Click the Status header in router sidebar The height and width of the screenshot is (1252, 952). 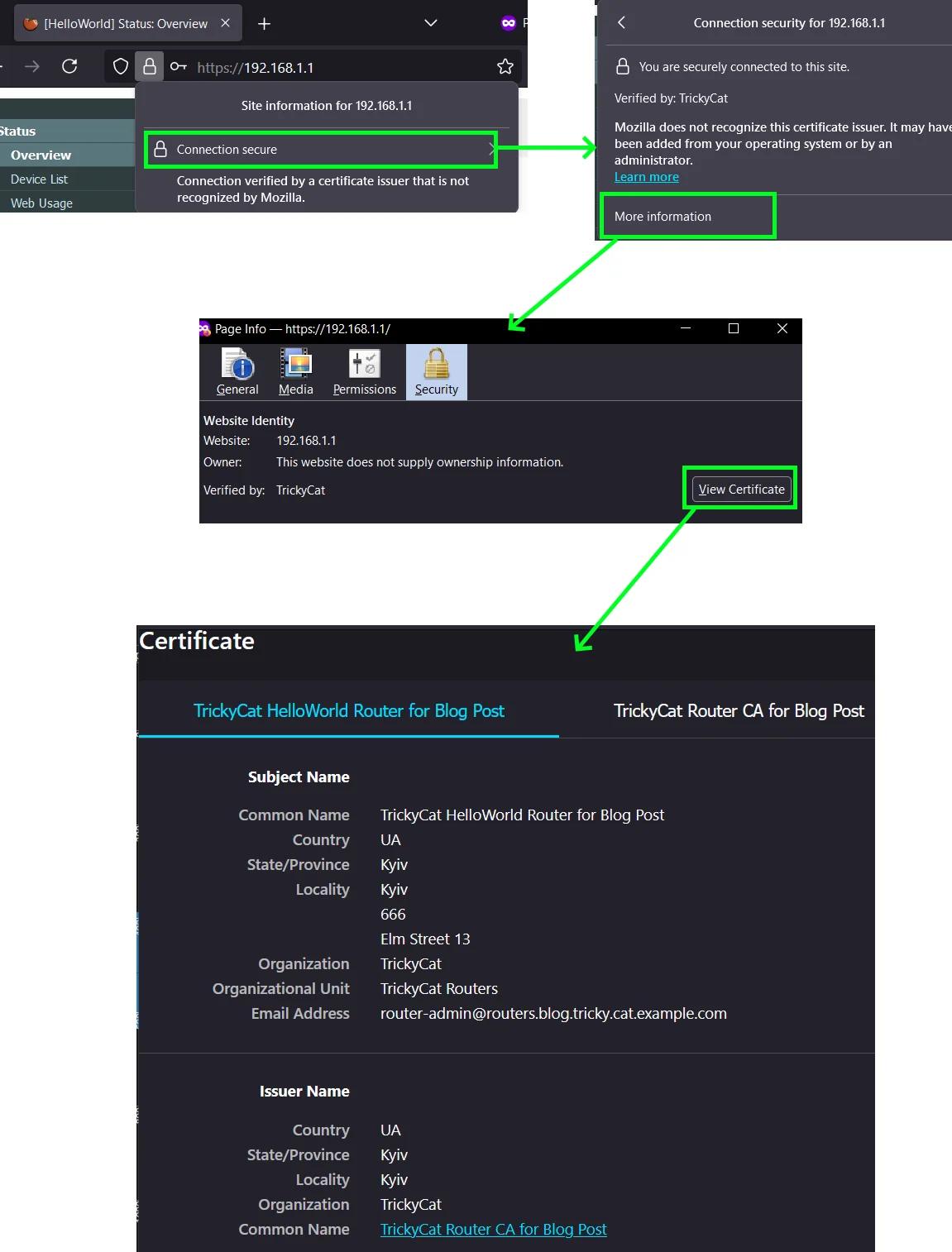[67, 131]
